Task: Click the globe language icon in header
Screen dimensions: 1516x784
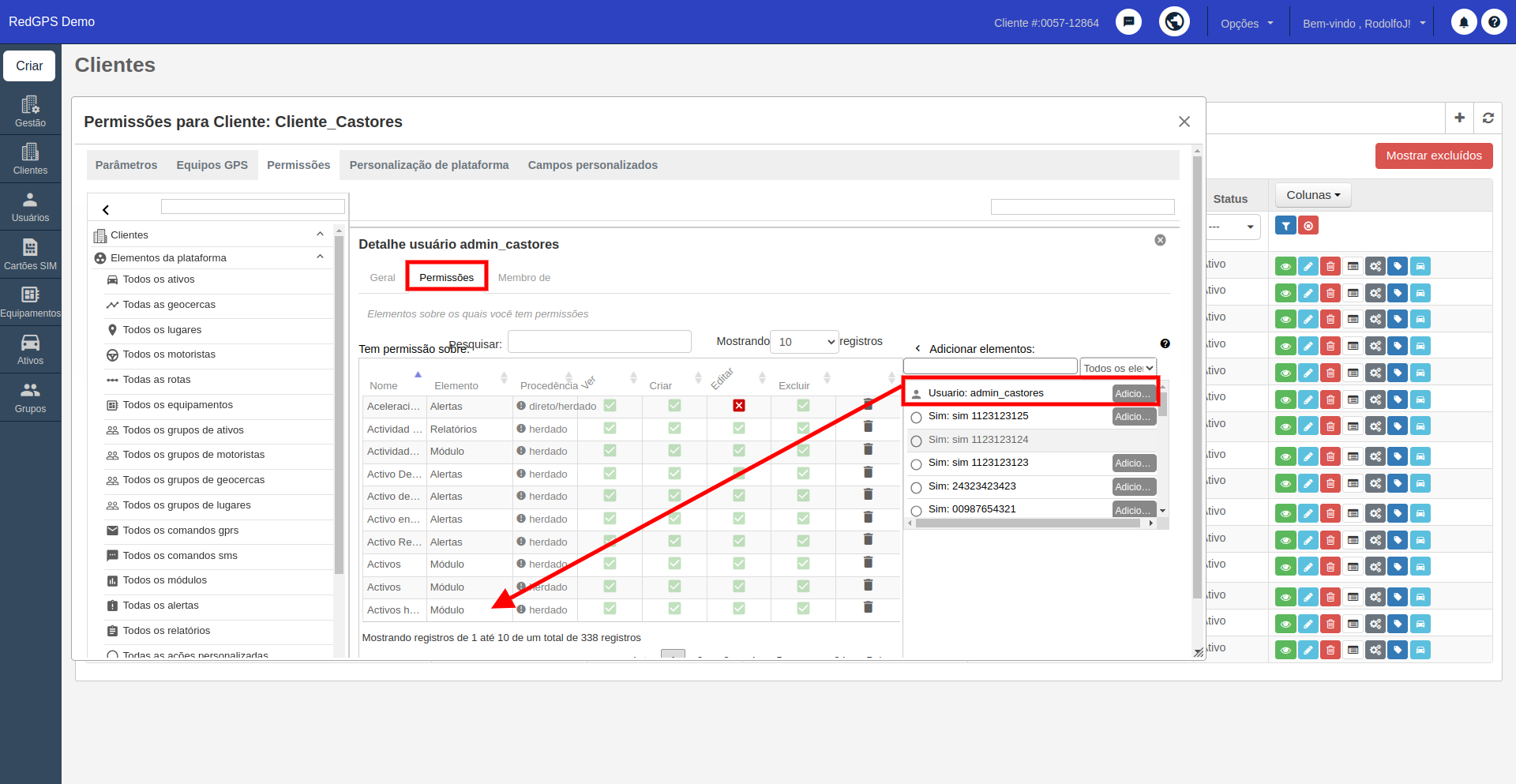Action: pos(1174,21)
